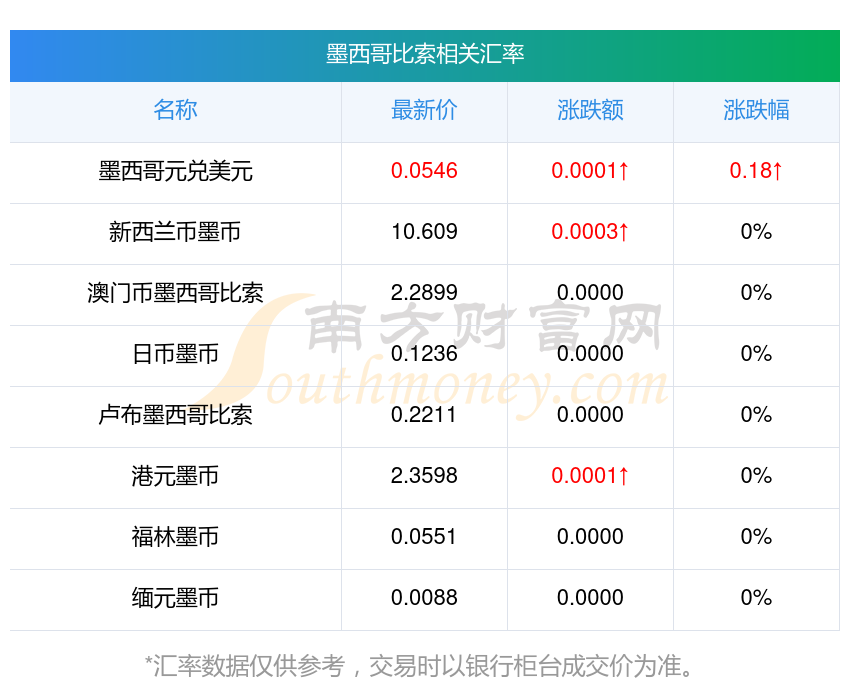This screenshot has width=850, height=697.
Task: Click the 涨跌额 column header
Action: point(590,110)
